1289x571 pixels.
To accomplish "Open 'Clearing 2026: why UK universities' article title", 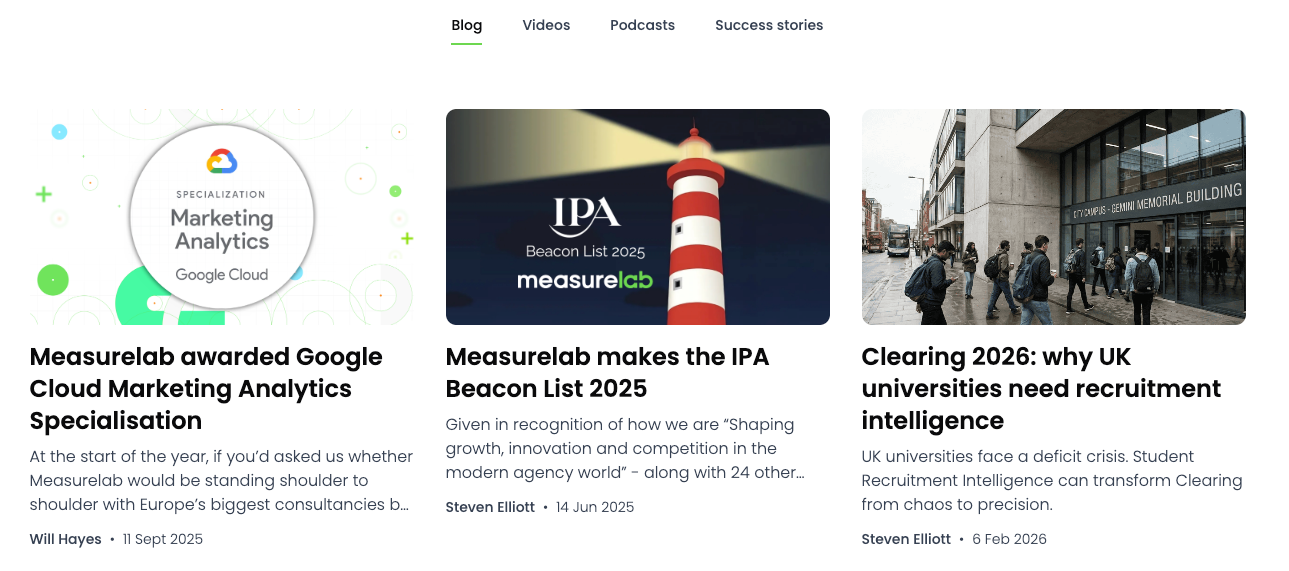I will 1041,388.
